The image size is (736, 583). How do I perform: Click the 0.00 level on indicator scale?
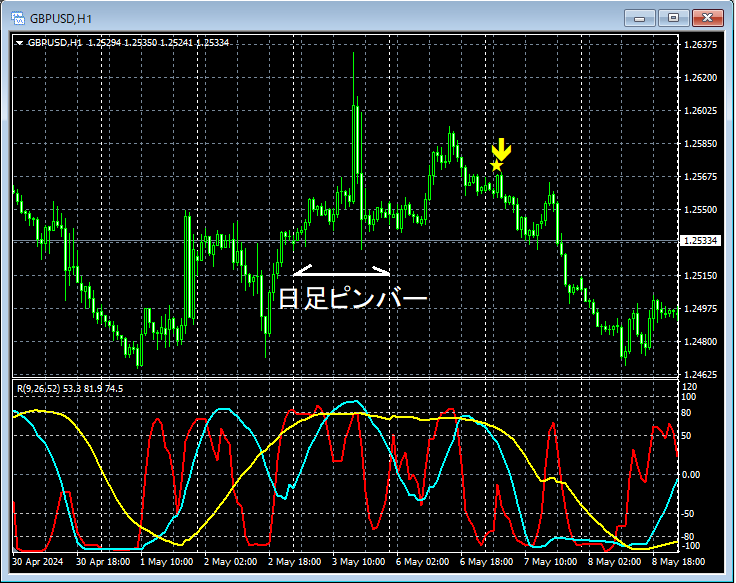(690, 475)
